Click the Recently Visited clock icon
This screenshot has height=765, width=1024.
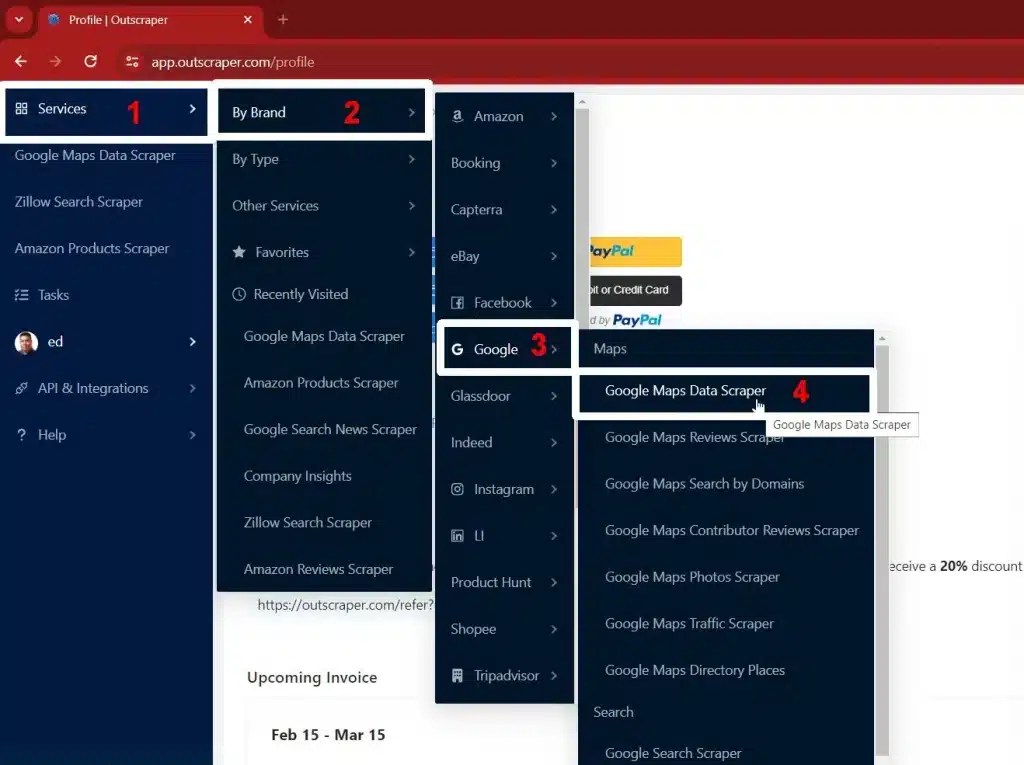[x=239, y=294]
